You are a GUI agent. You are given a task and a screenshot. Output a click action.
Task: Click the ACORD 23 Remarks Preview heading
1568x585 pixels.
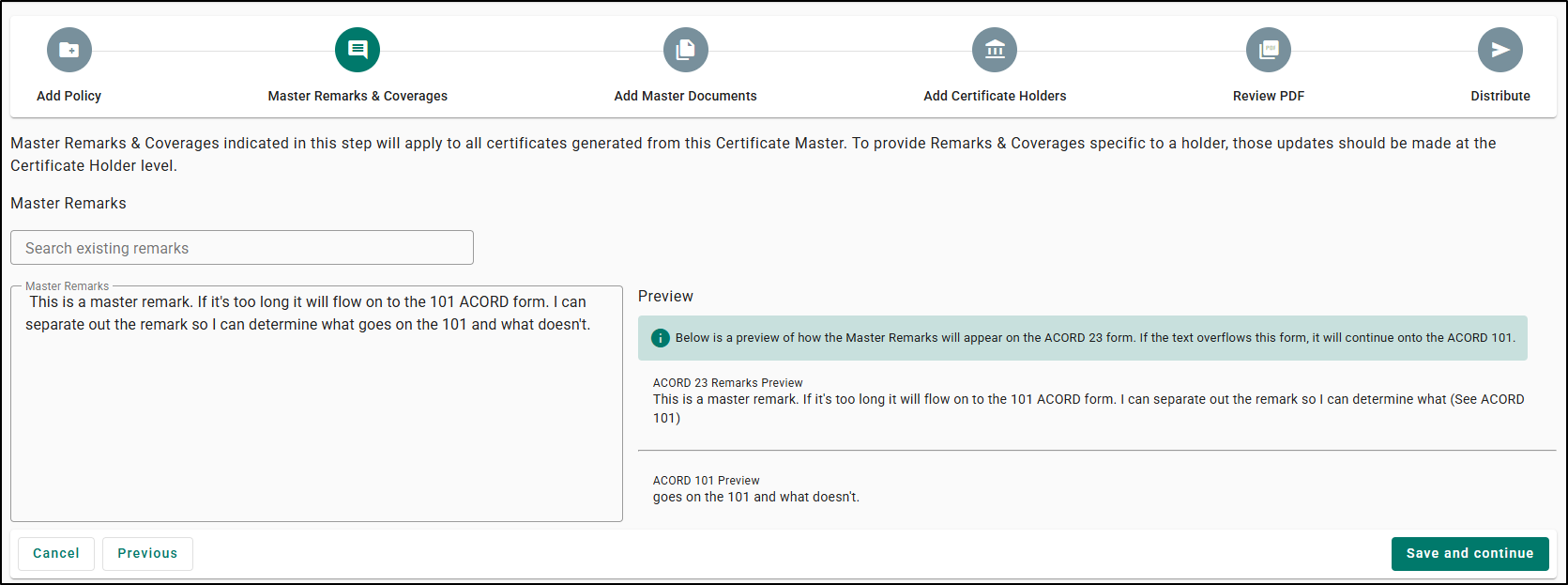(x=728, y=383)
